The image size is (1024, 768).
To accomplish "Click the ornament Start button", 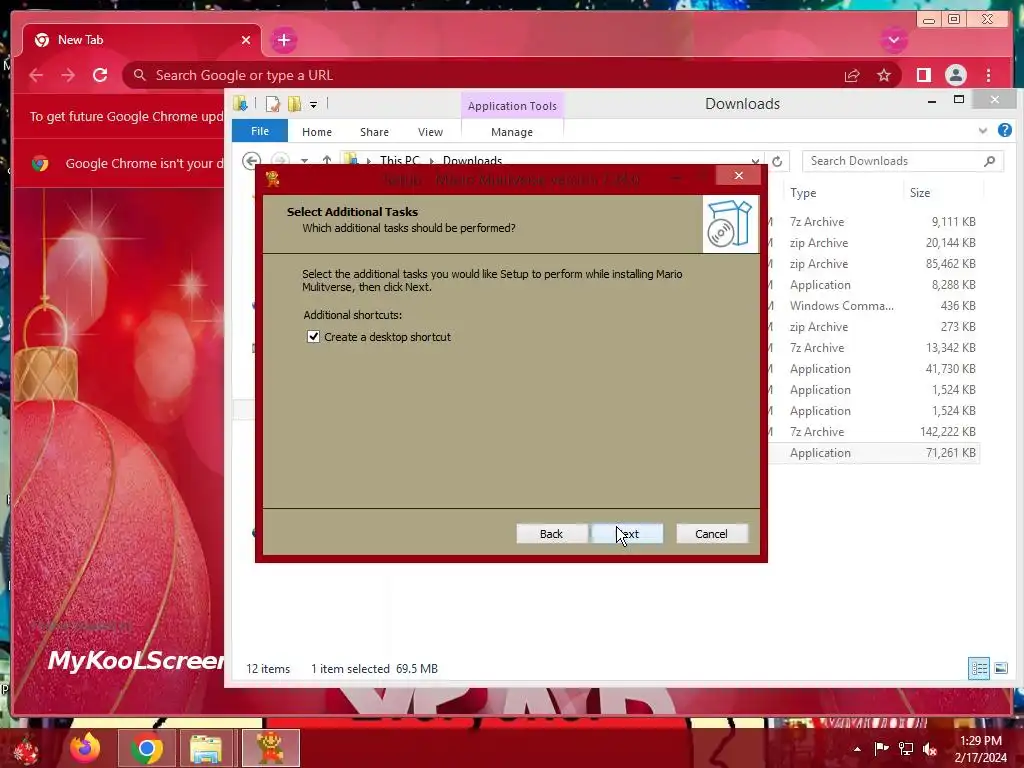I will click(x=26, y=749).
